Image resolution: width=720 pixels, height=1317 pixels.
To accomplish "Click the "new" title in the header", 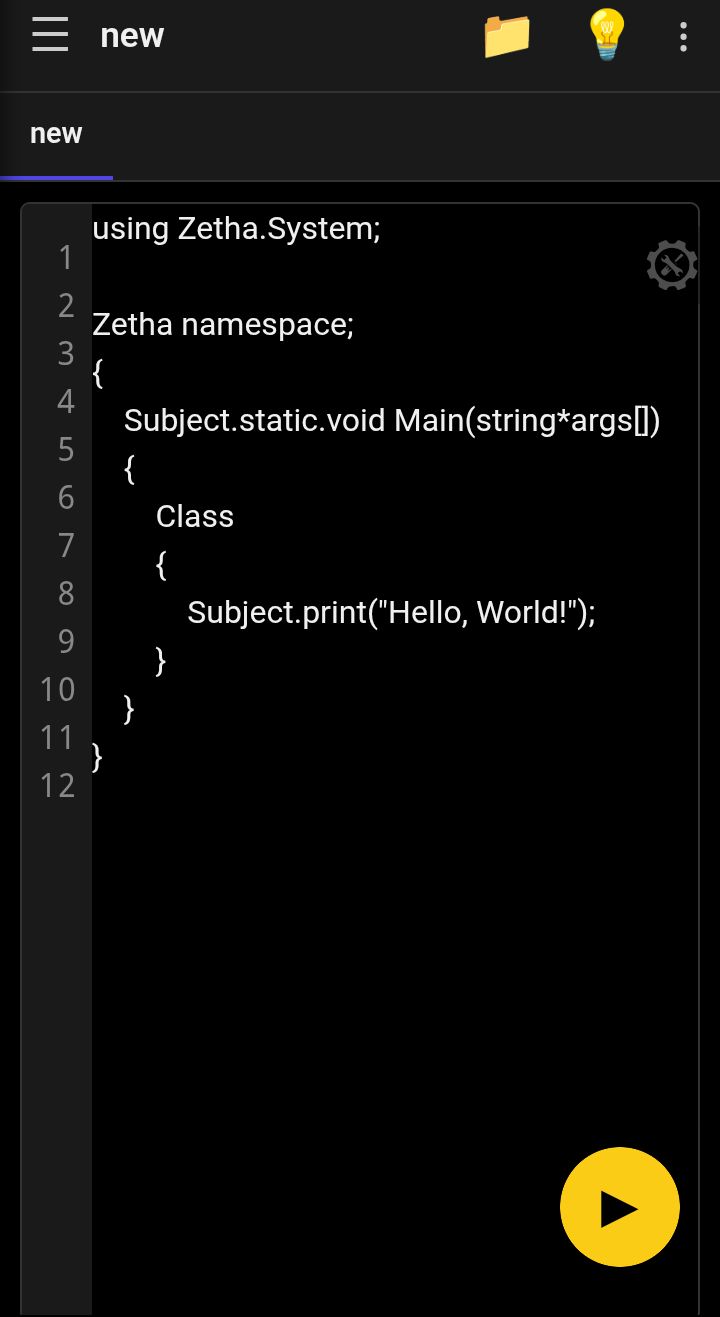I will [x=132, y=36].
